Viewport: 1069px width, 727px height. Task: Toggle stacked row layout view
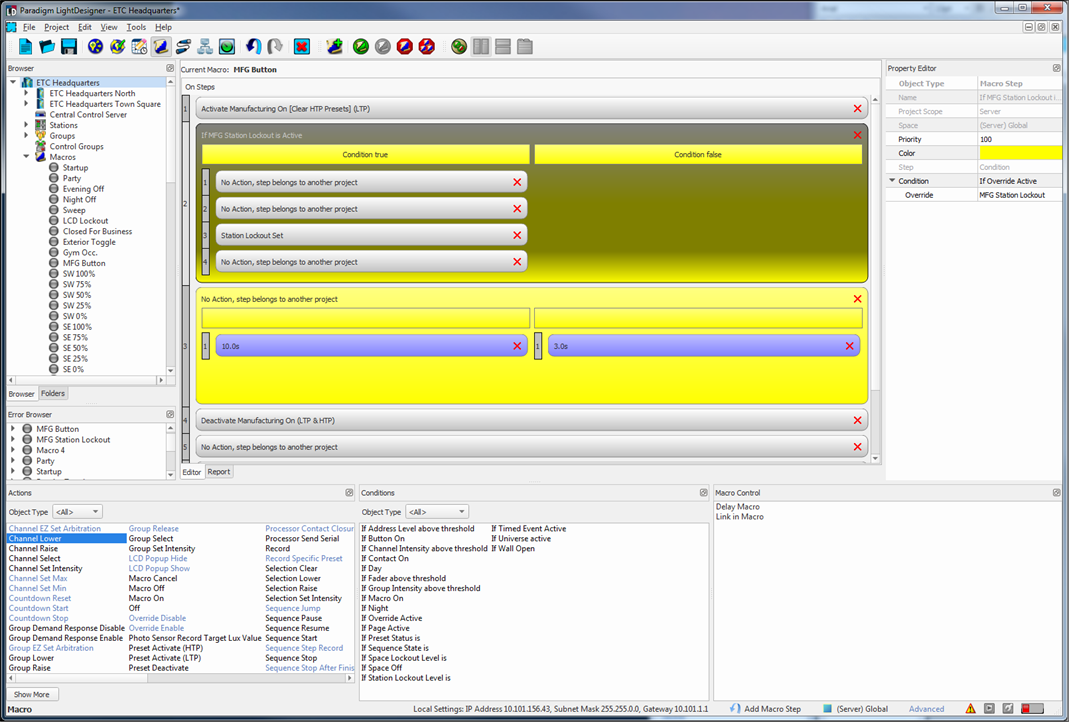[x=502, y=46]
